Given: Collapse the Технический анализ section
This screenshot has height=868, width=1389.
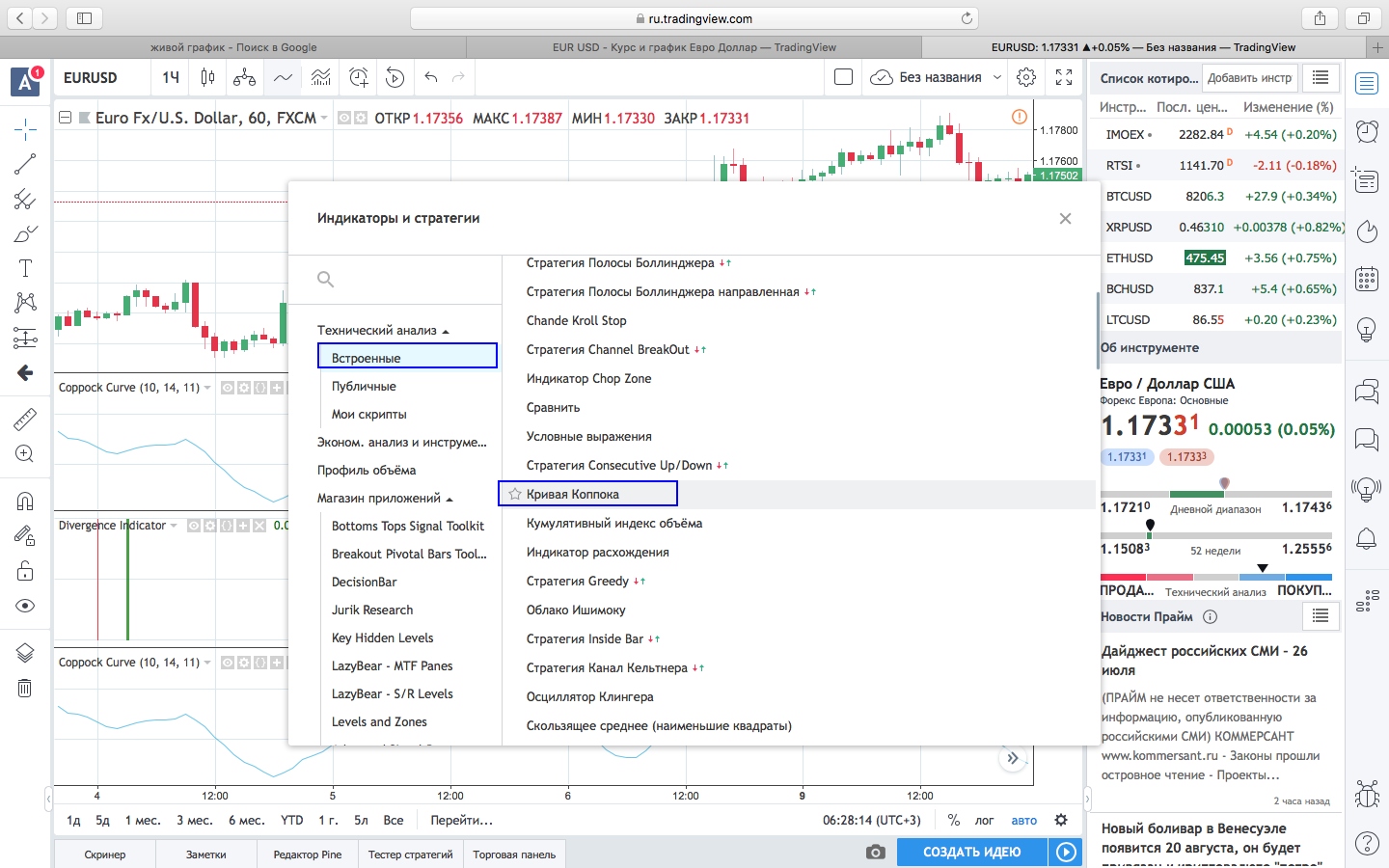Looking at the screenshot, I should 383,330.
